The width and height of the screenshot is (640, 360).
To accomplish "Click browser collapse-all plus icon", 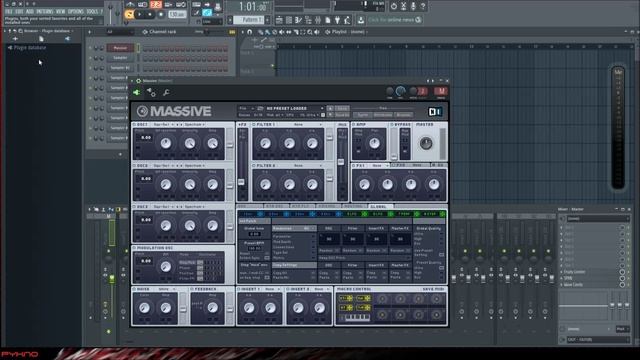I will point(15,39).
